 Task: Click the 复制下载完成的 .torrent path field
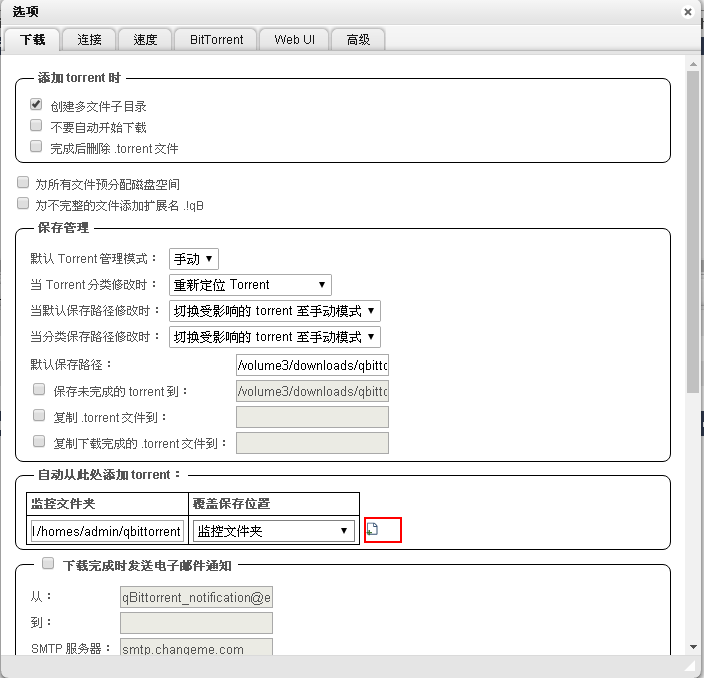pyautogui.click(x=312, y=443)
